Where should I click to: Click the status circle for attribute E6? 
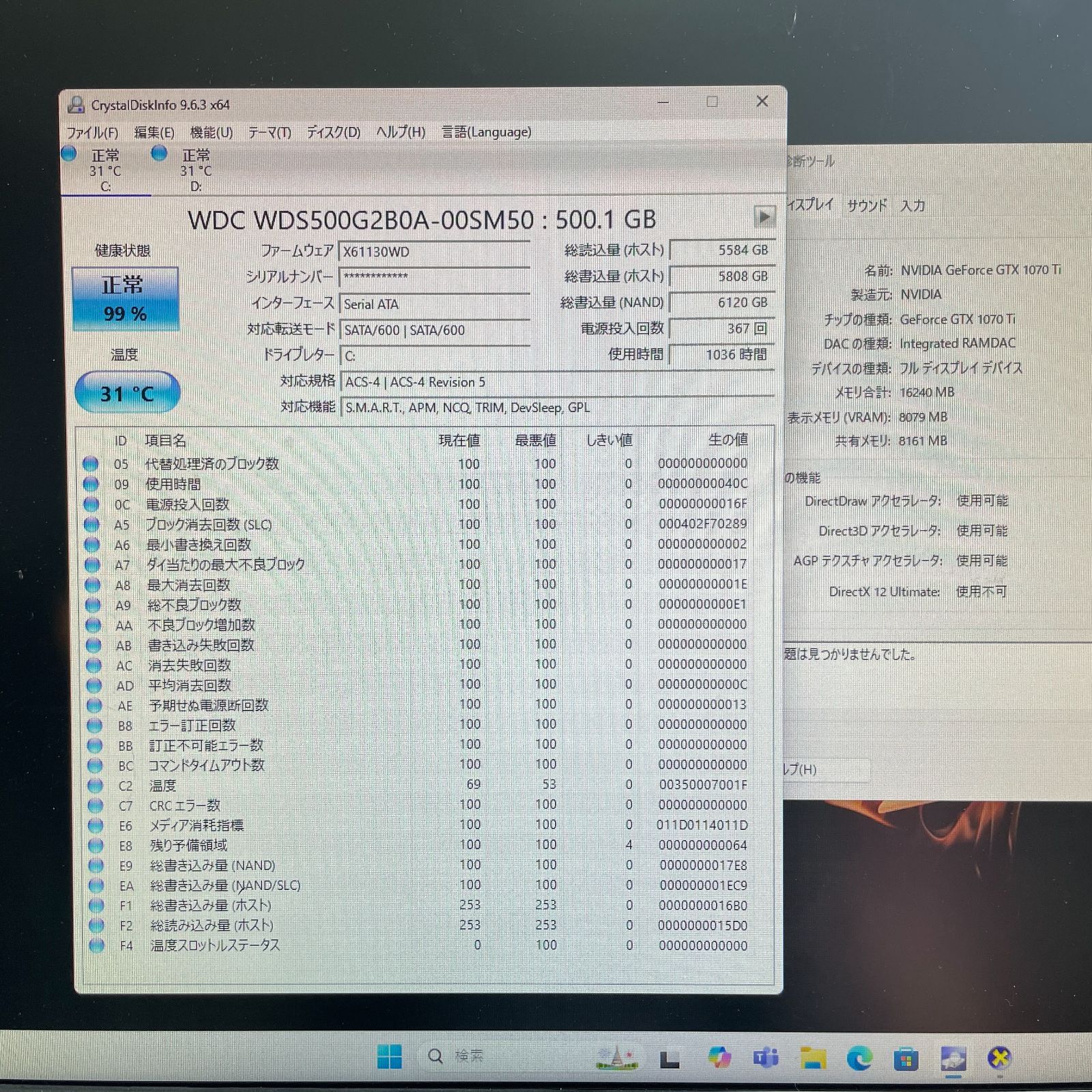point(96,826)
